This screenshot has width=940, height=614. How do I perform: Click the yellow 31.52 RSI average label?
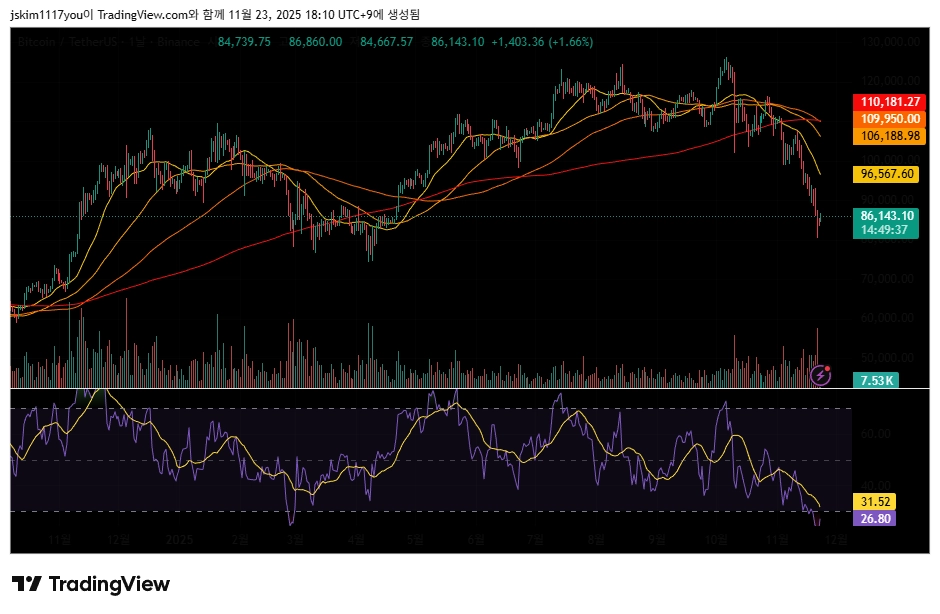[875, 501]
